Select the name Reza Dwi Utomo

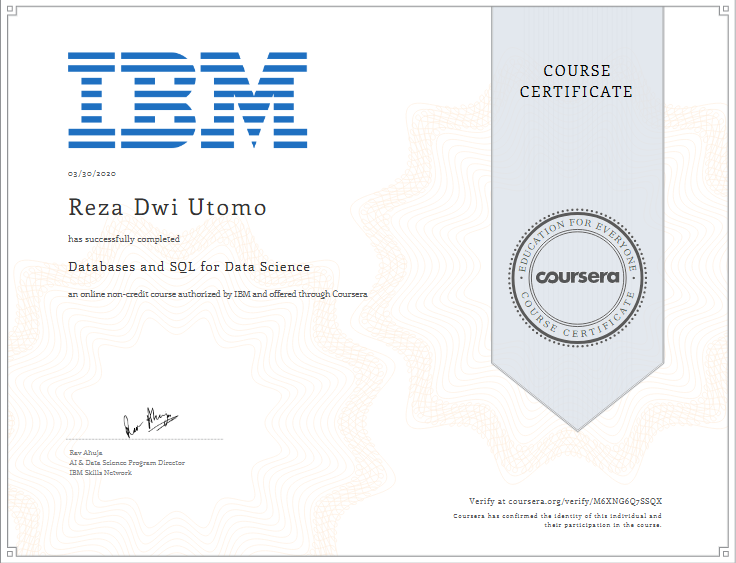[x=168, y=207]
